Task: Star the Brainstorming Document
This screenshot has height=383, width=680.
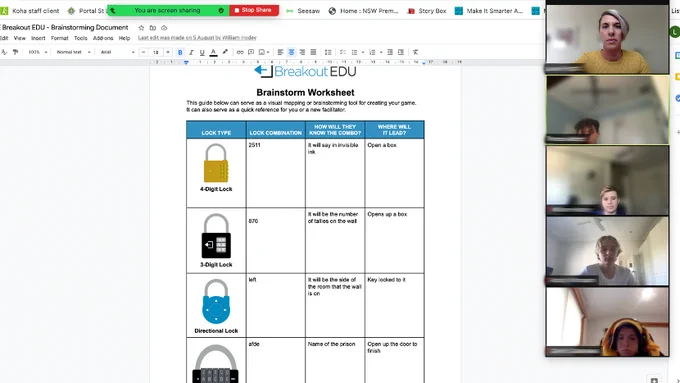Action: tap(141, 28)
